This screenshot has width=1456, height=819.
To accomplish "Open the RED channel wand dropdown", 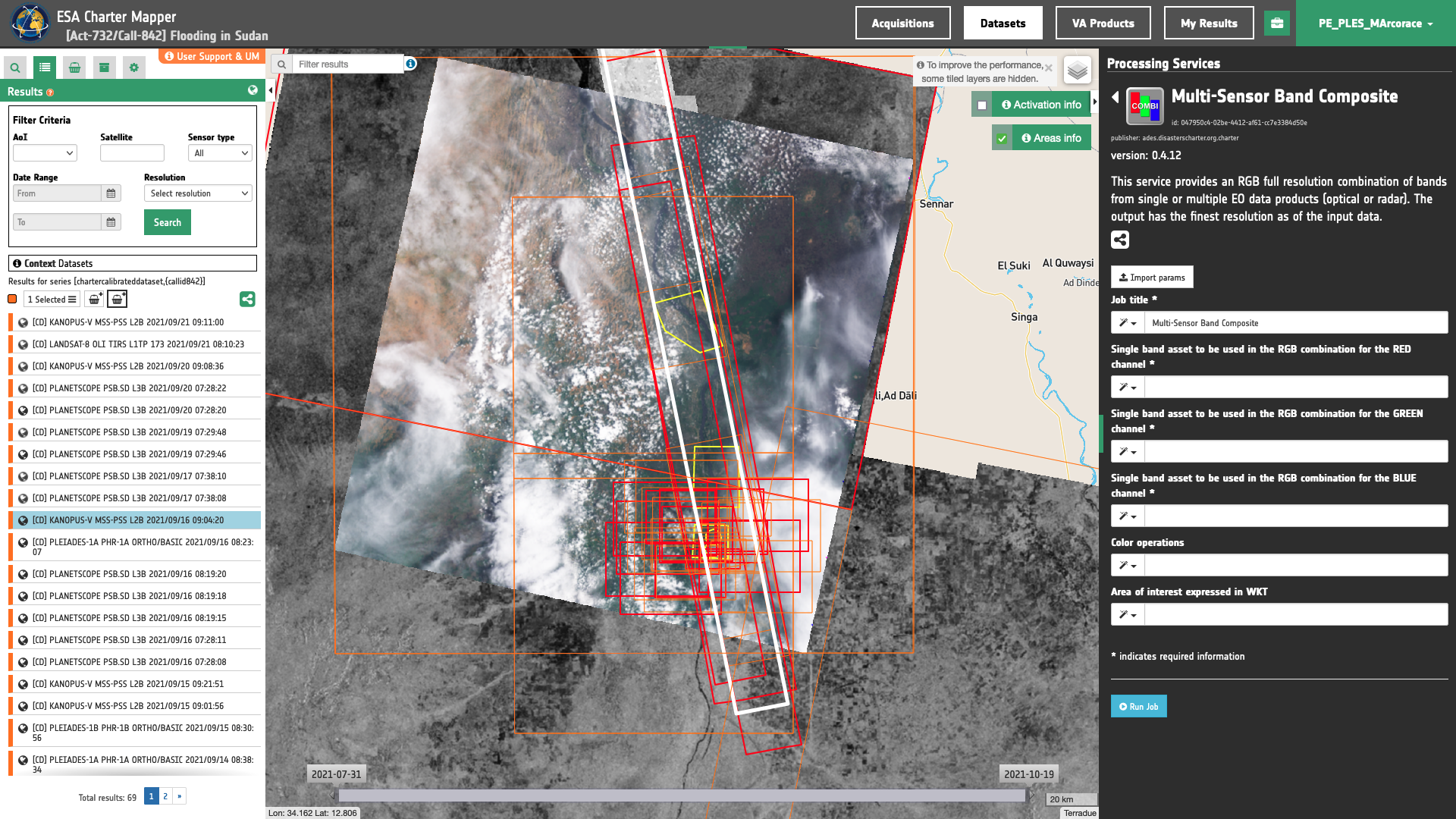I will [1128, 388].
